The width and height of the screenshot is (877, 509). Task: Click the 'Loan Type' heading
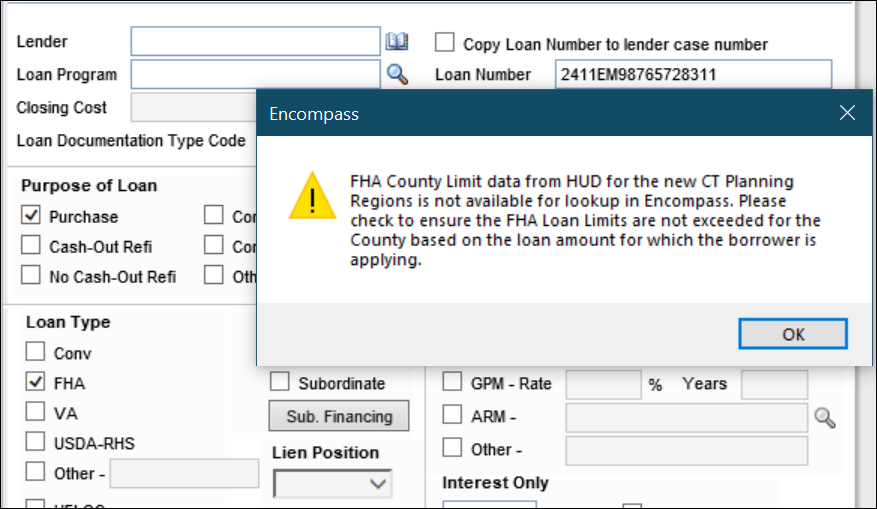point(68,323)
